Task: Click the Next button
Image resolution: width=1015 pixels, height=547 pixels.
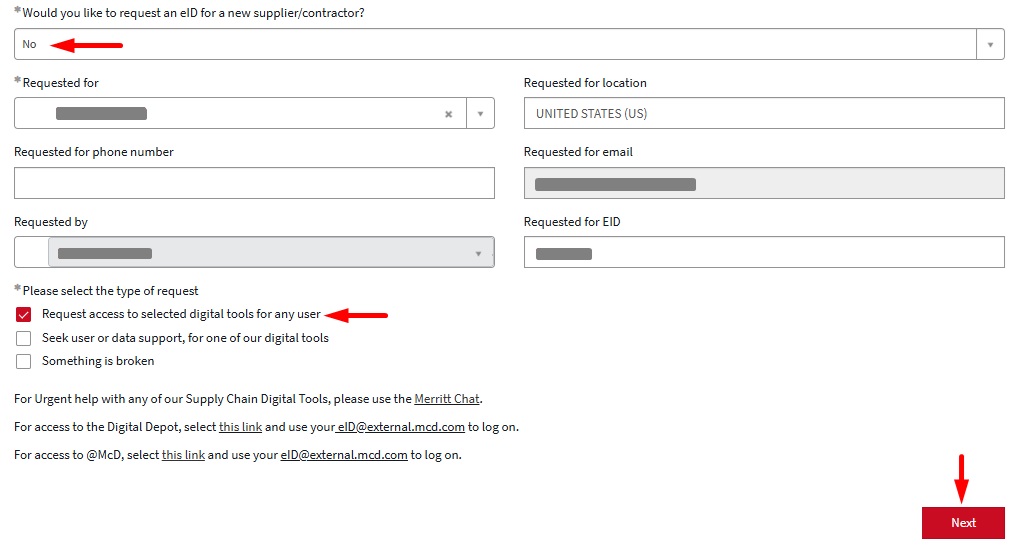Action: pos(963,522)
